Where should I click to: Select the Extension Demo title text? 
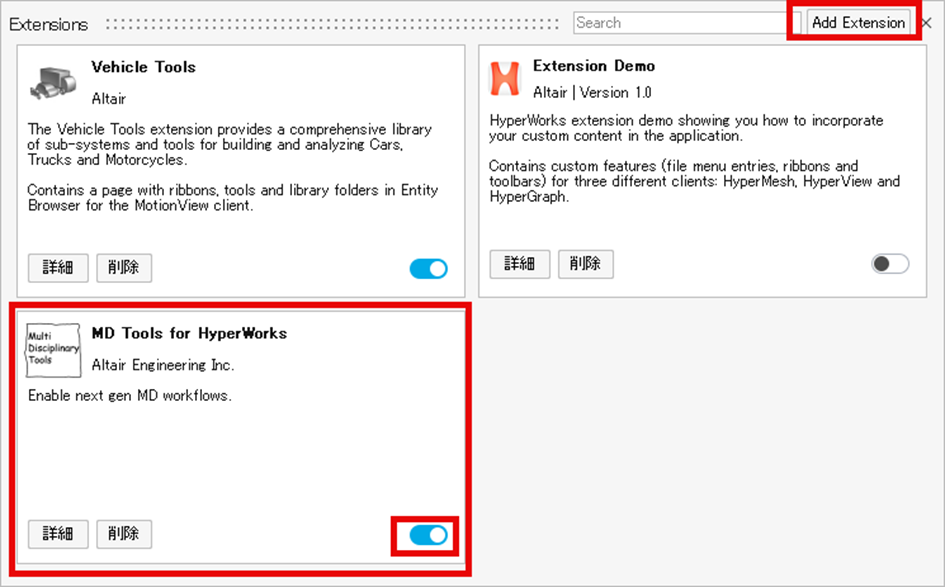(x=594, y=66)
